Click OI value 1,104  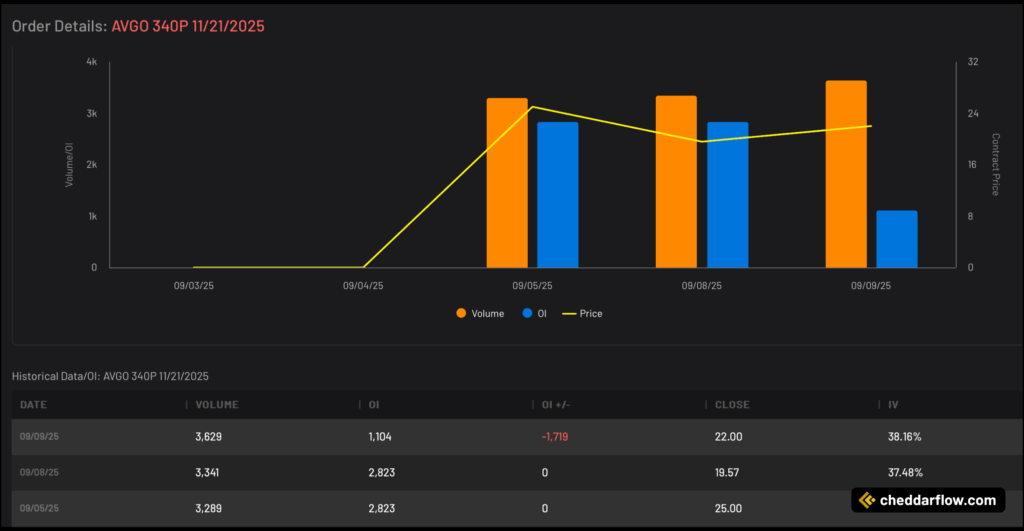pos(380,436)
